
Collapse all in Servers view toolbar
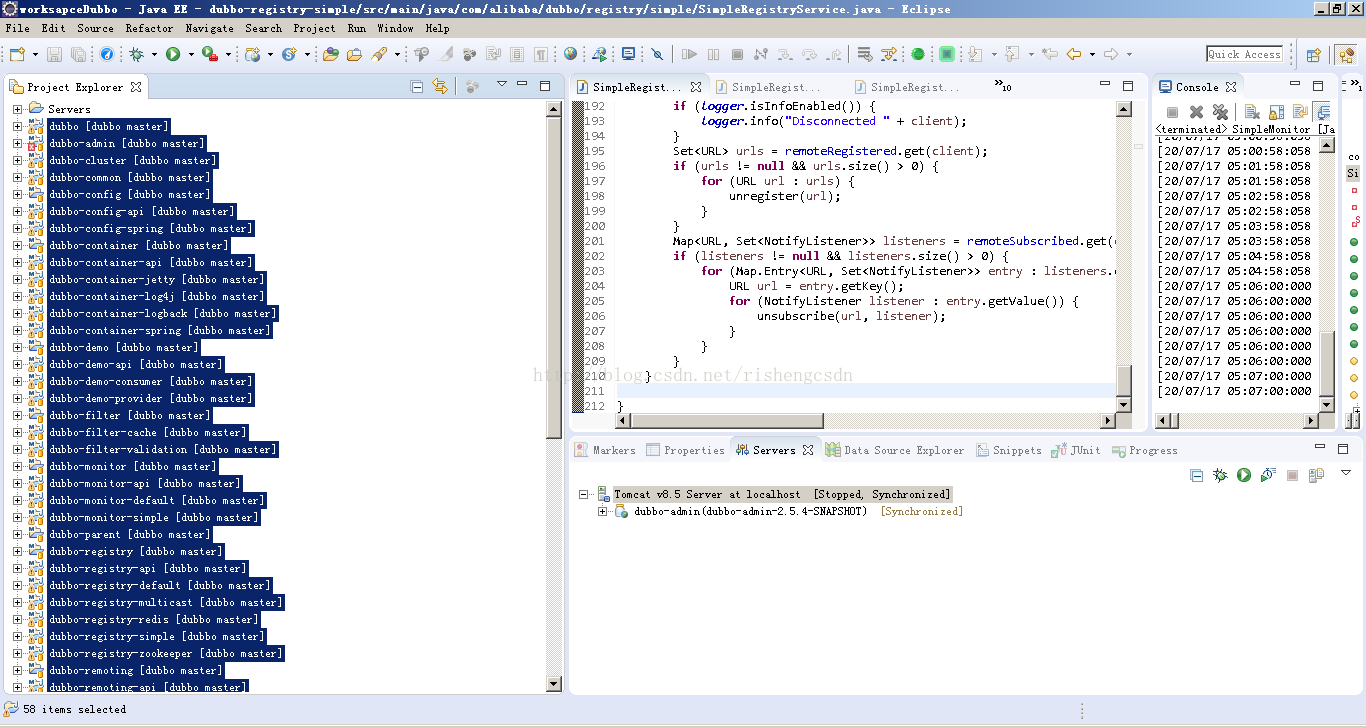point(1196,475)
